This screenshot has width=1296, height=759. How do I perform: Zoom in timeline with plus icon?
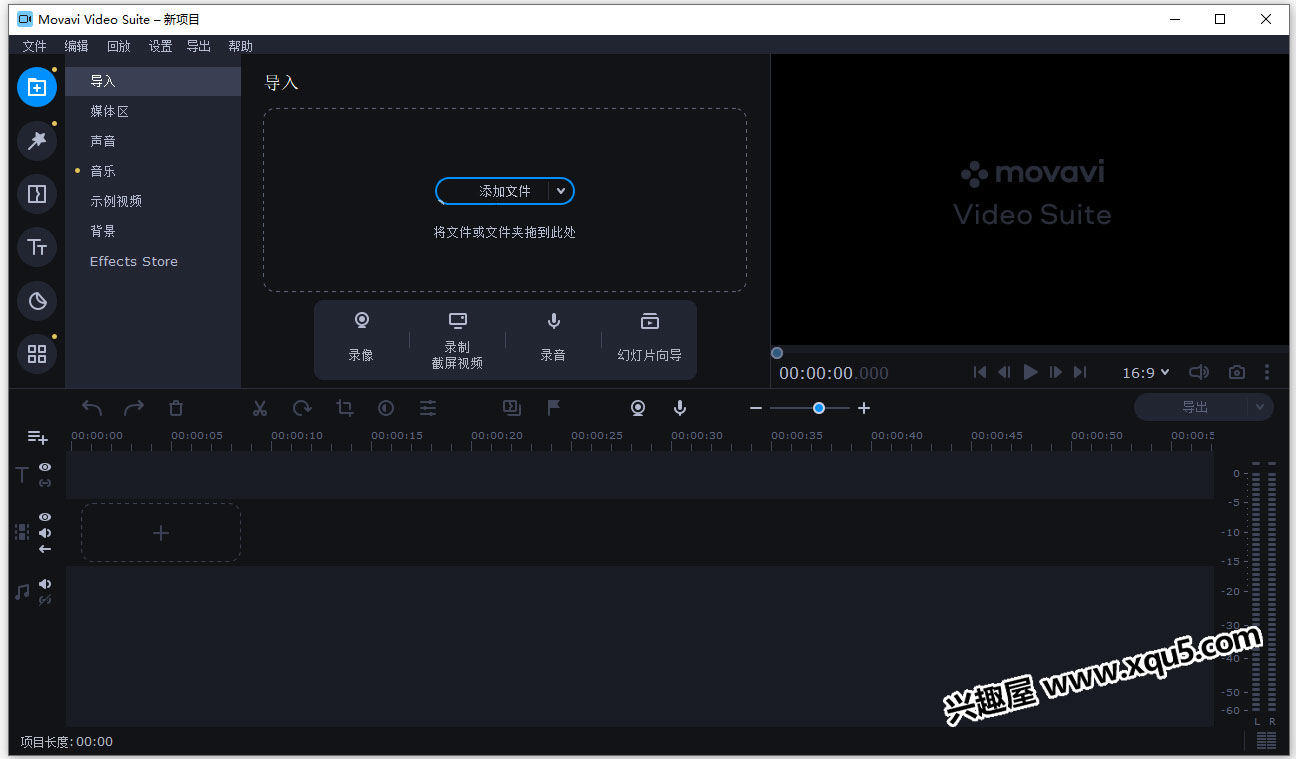point(864,408)
